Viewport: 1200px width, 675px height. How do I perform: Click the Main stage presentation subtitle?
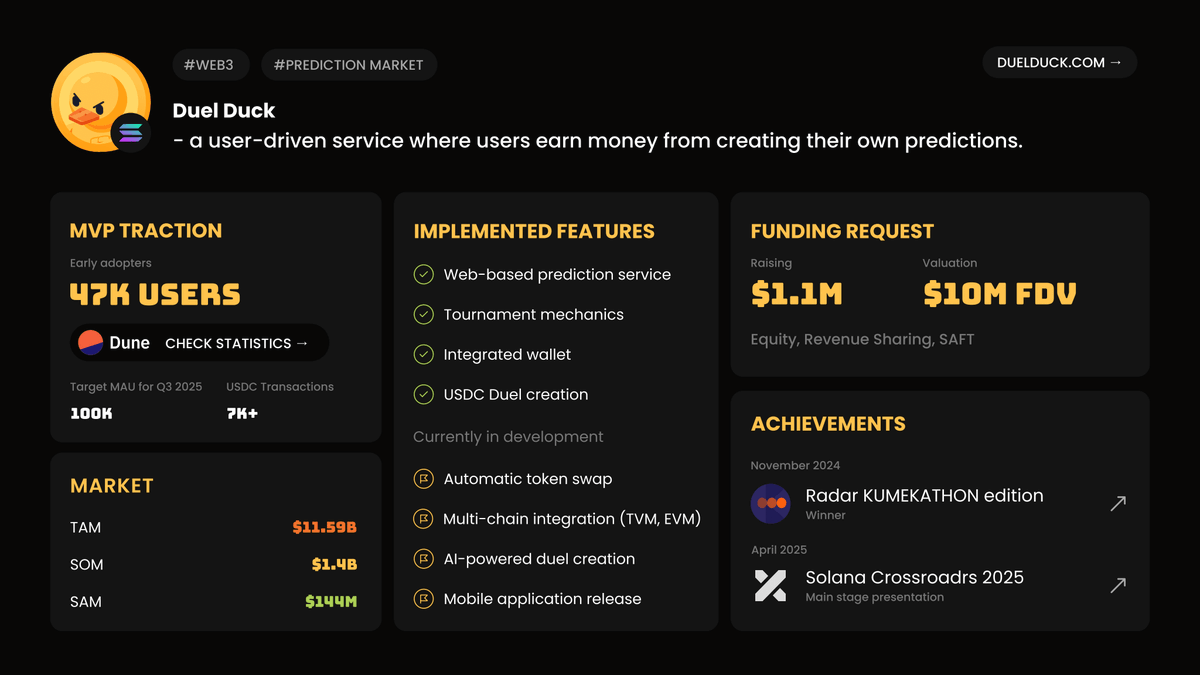coord(875,597)
